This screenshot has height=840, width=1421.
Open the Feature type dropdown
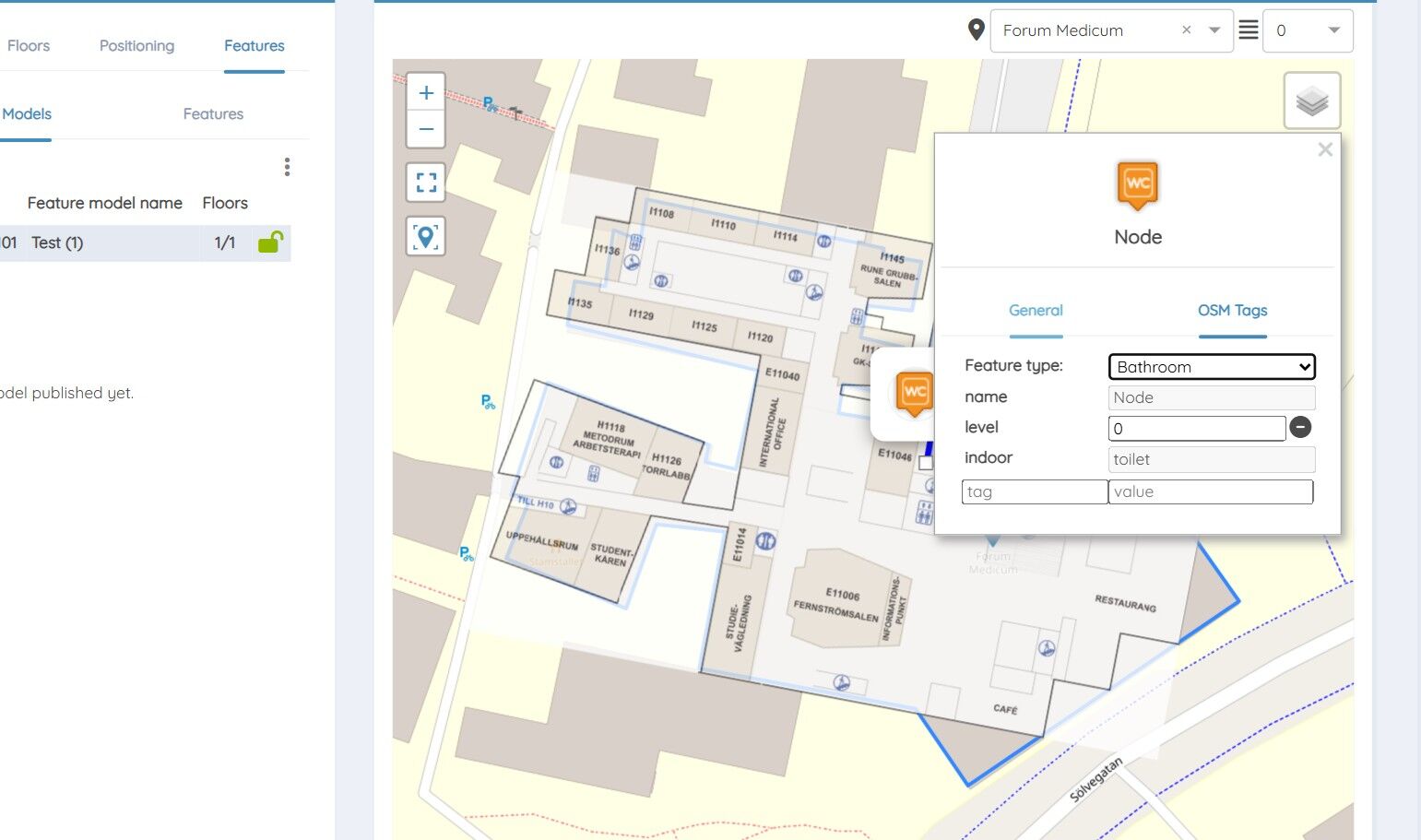(x=1212, y=366)
